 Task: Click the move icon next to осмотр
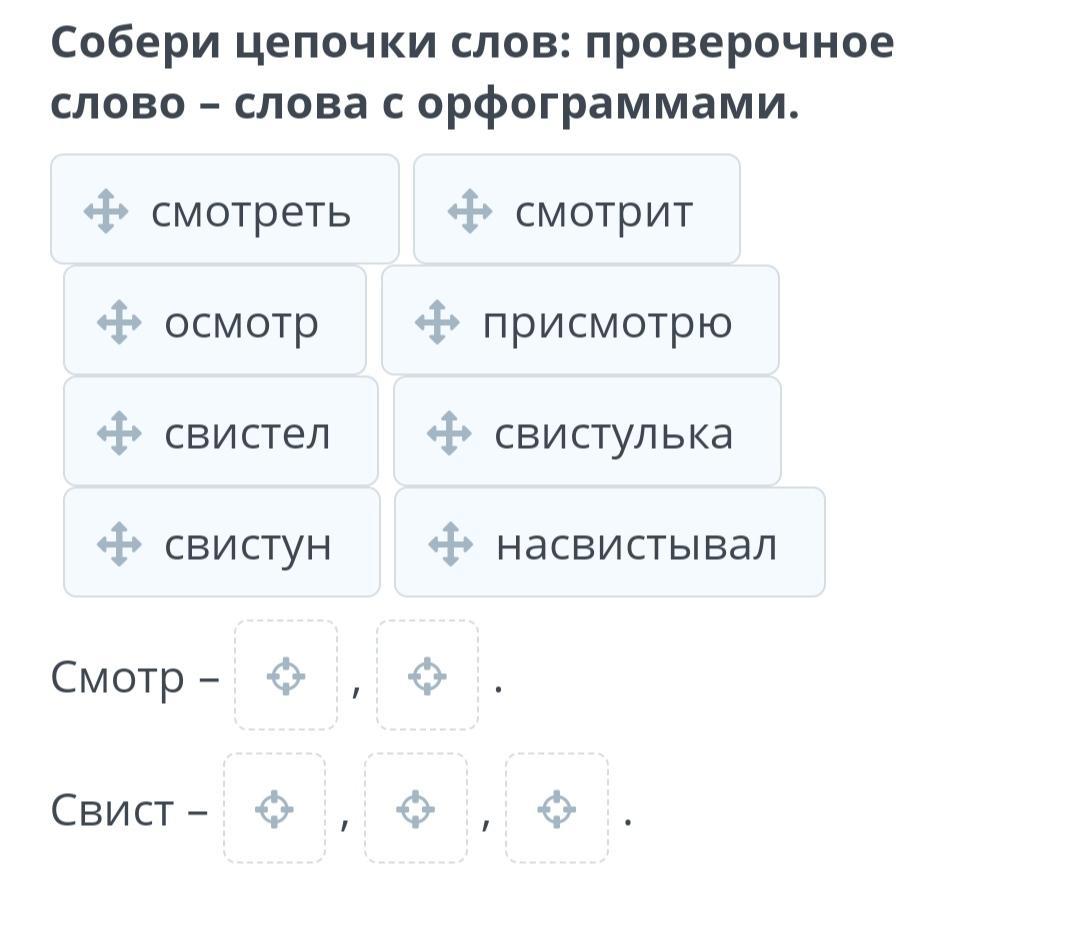[119, 323]
